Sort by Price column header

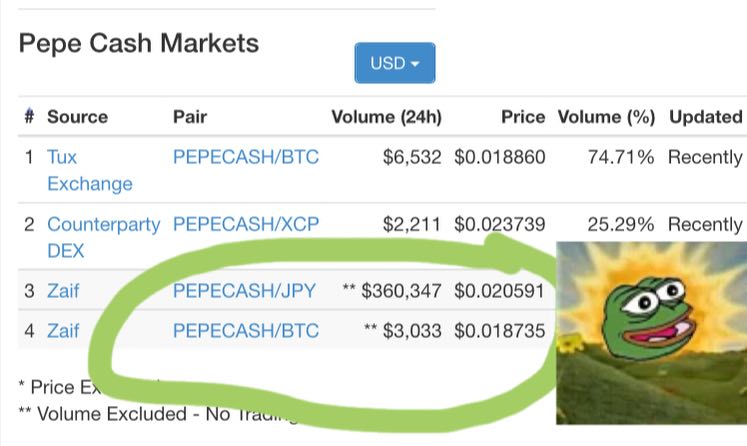coord(523,117)
